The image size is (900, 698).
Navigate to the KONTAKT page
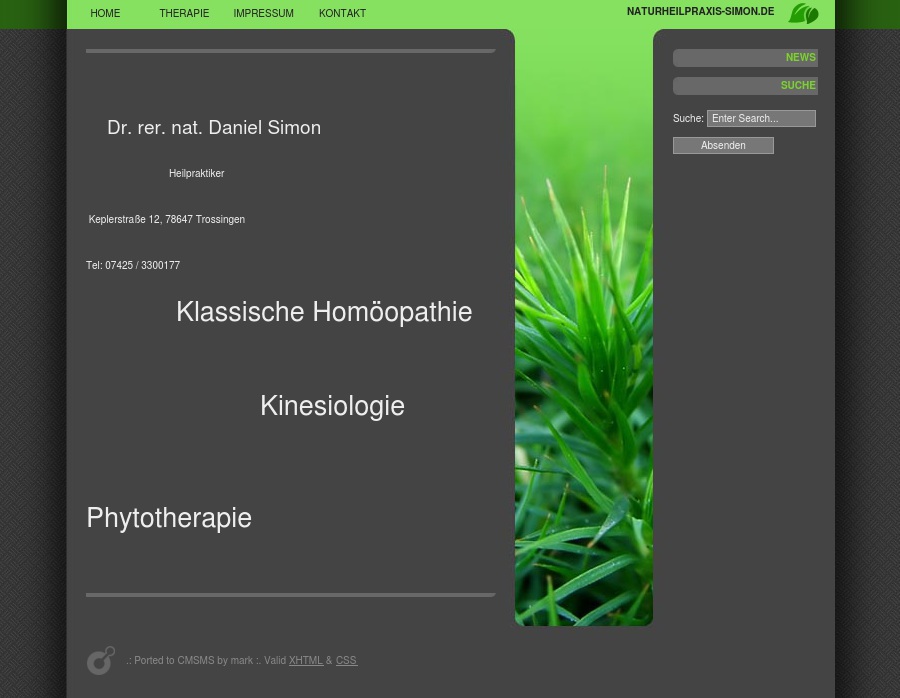[342, 14]
